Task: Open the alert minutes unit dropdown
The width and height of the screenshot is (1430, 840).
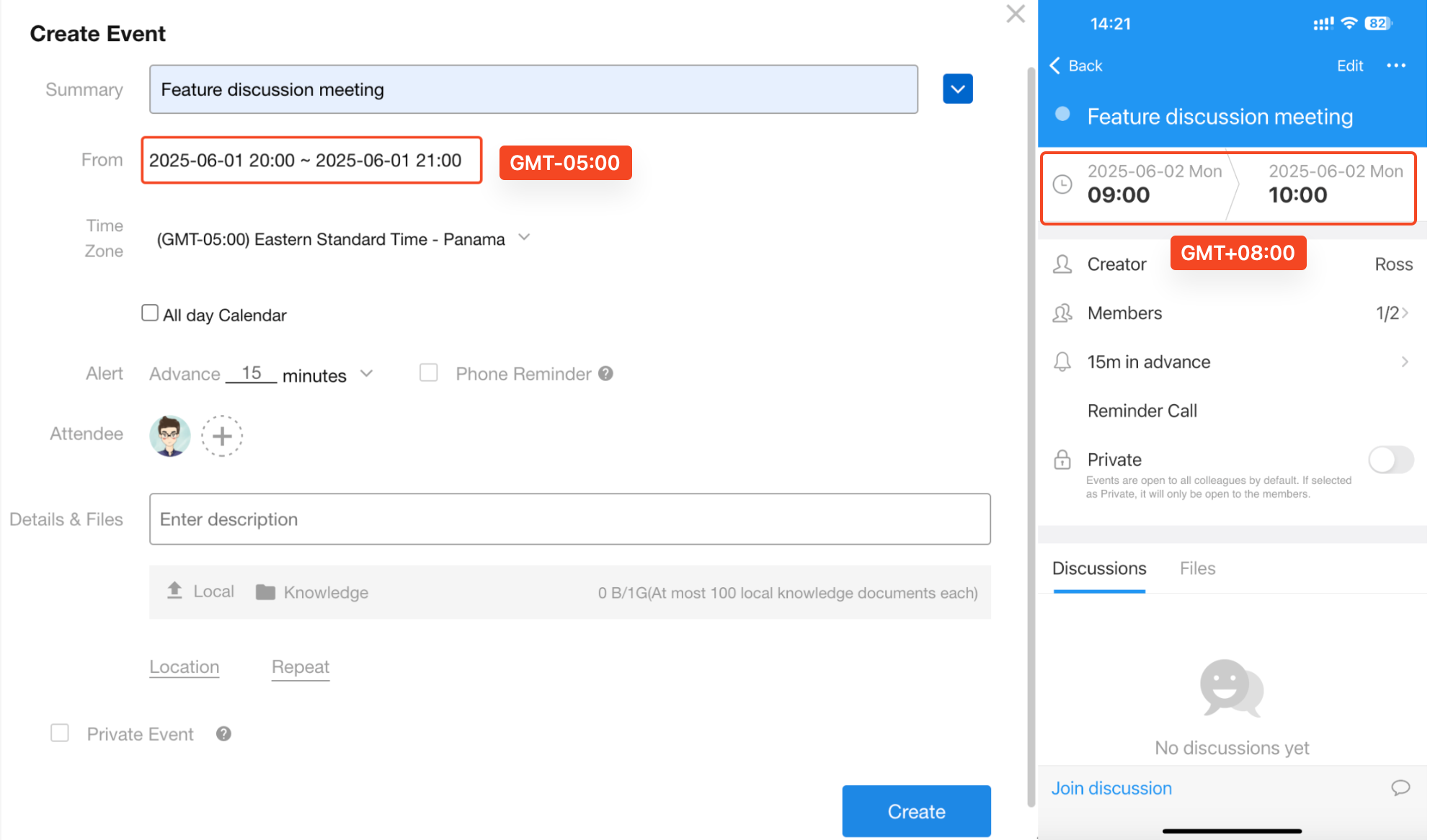Action: [366, 374]
